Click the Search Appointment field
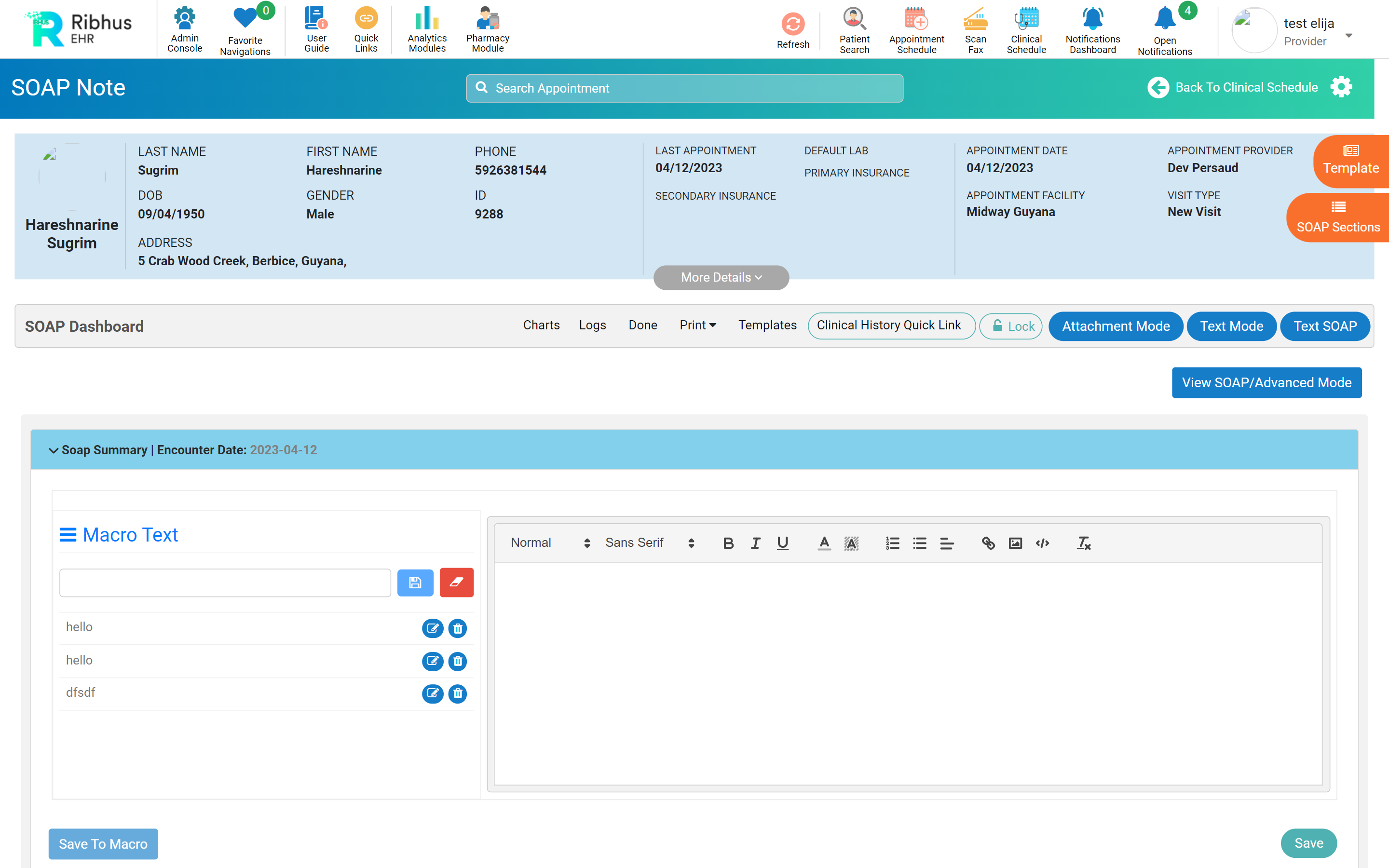Screen dimensions: 1389x868 684,88
